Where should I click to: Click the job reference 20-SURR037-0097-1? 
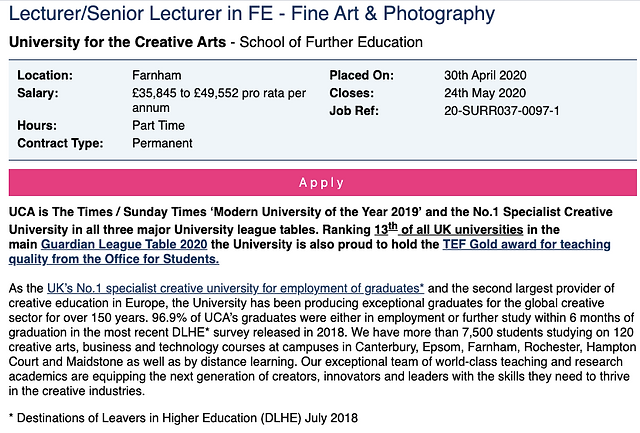(502, 111)
